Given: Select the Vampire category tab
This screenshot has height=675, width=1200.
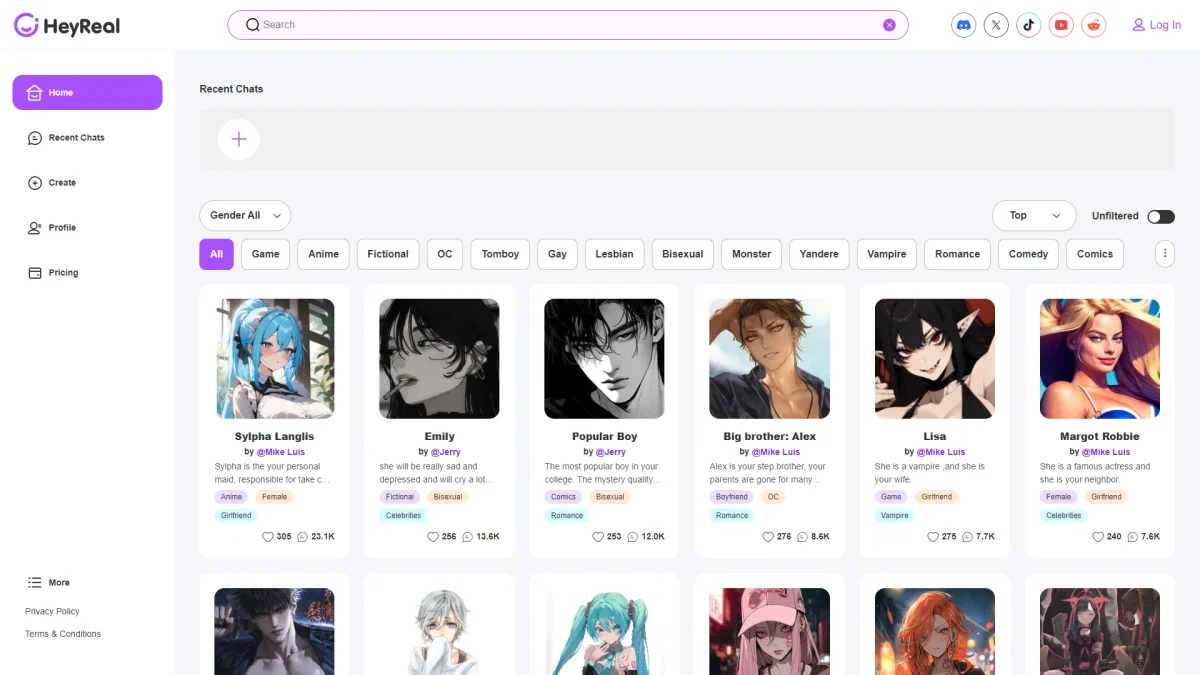Looking at the screenshot, I should click(x=886, y=254).
